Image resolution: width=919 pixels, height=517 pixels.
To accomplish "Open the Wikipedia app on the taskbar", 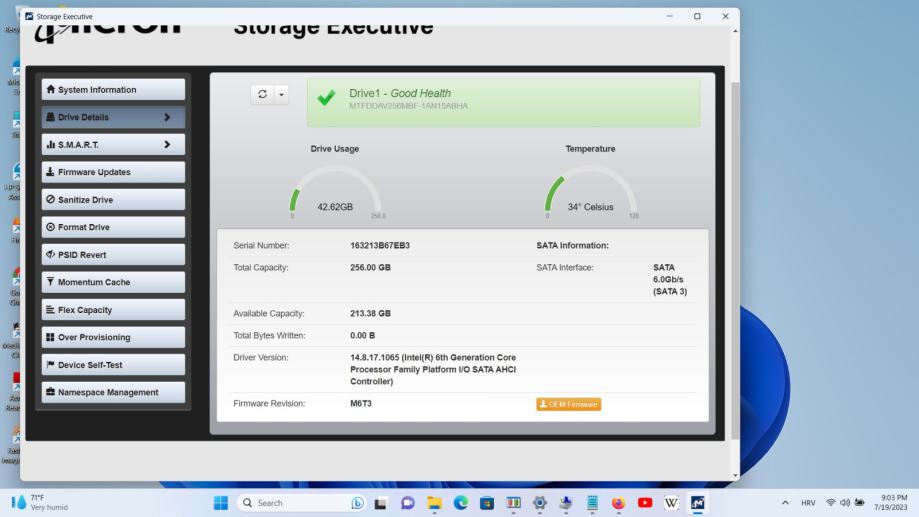I will coord(671,503).
